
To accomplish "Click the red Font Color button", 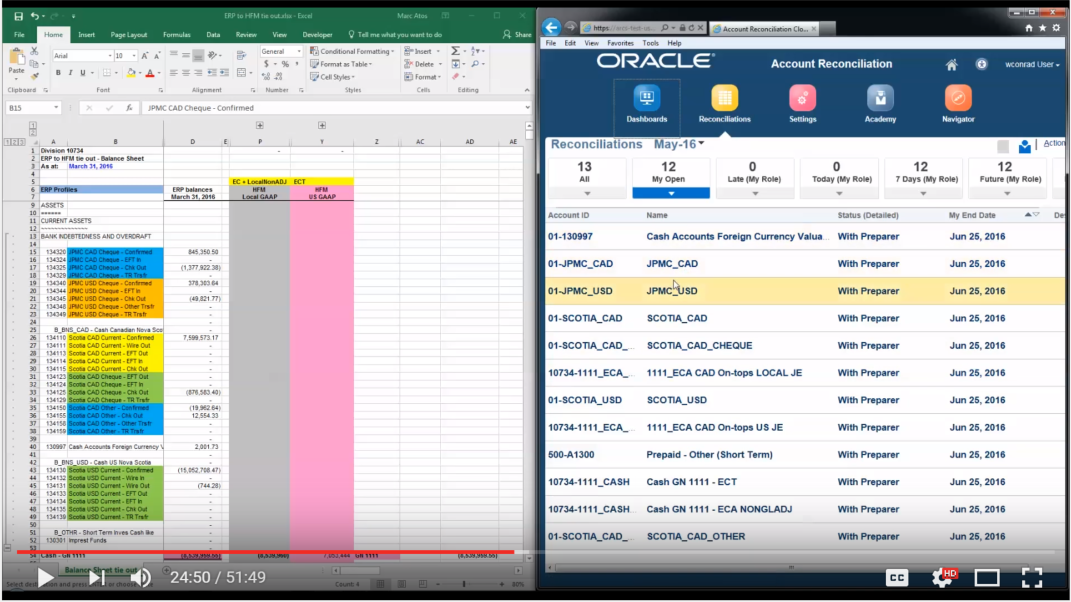I will (x=150, y=73).
